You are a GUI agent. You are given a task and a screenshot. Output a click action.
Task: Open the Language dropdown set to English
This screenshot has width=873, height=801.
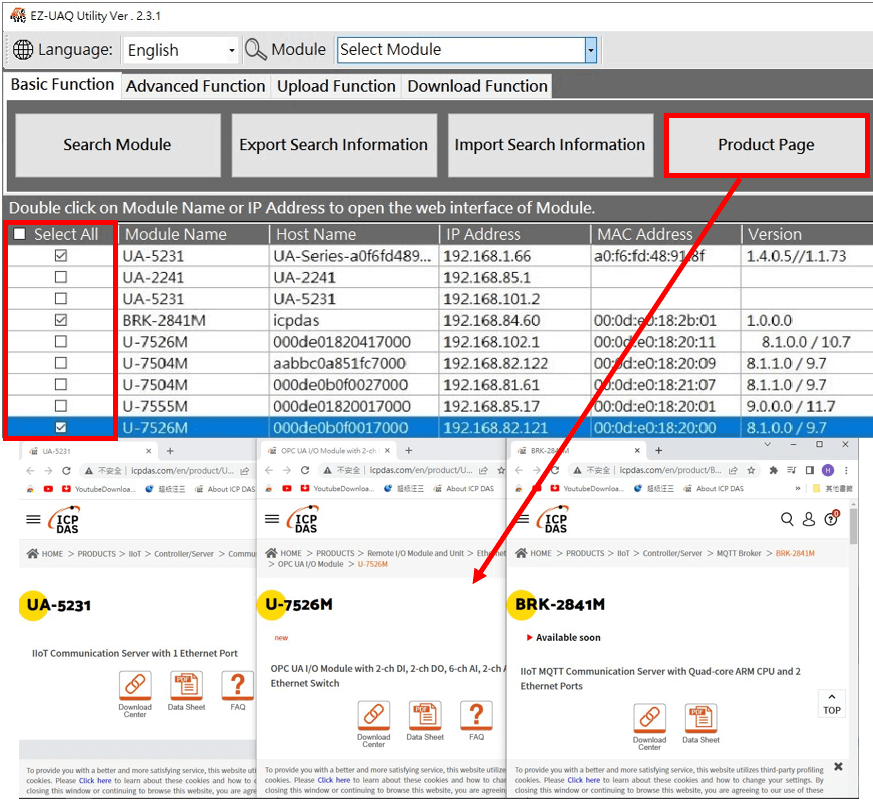(x=181, y=50)
